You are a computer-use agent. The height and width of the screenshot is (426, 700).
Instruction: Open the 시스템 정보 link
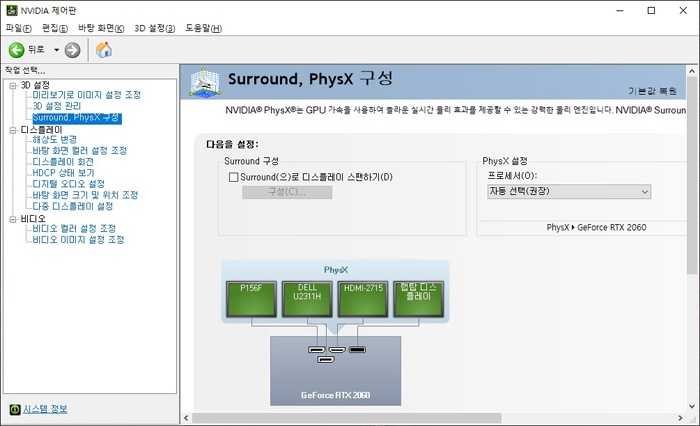click(45, 409)
